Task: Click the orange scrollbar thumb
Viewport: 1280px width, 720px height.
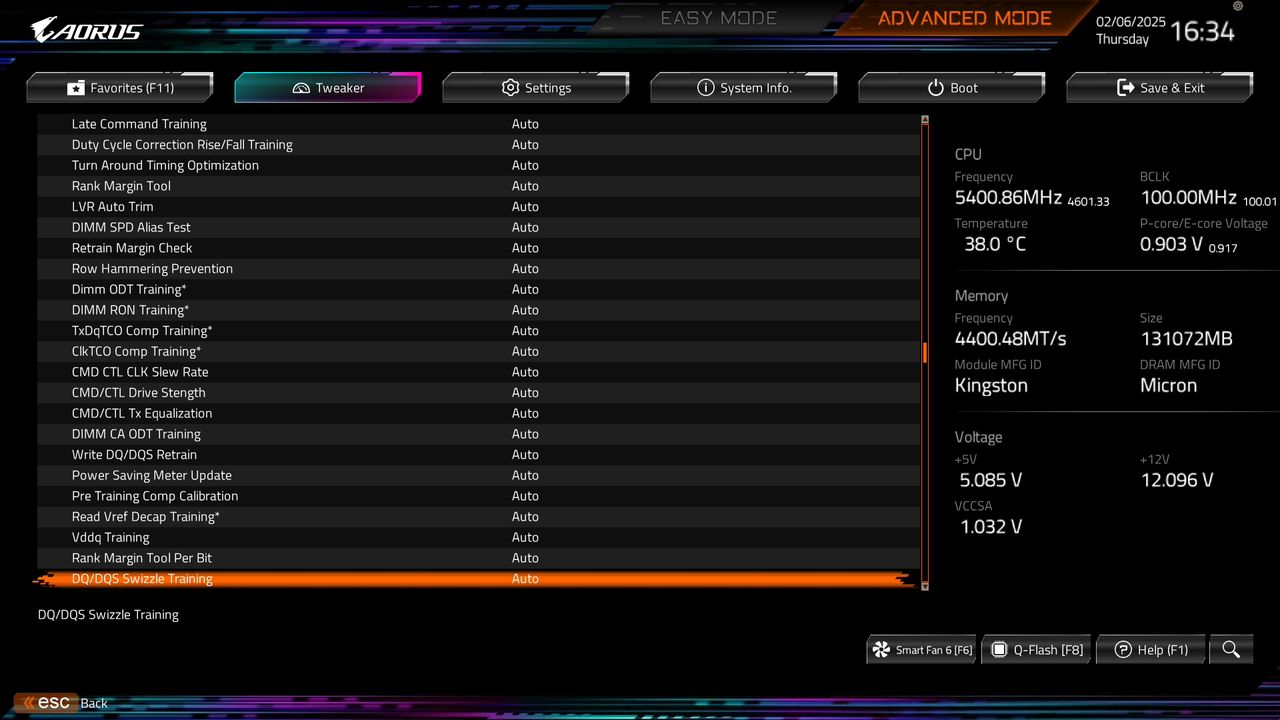Action: (x=925, y=353)
